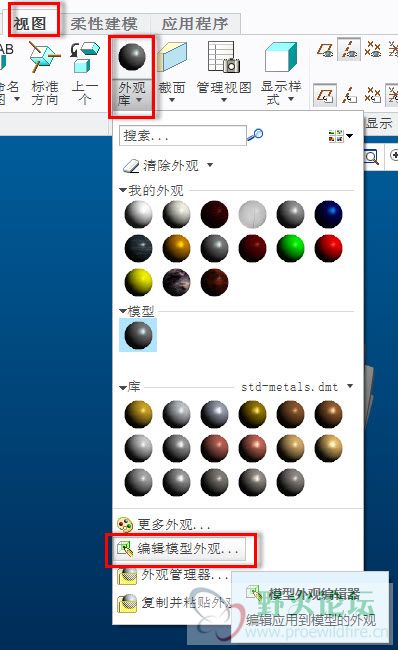Toggle point tag display in second ribbon row
The image size is (398, 650).
[373, 95]
